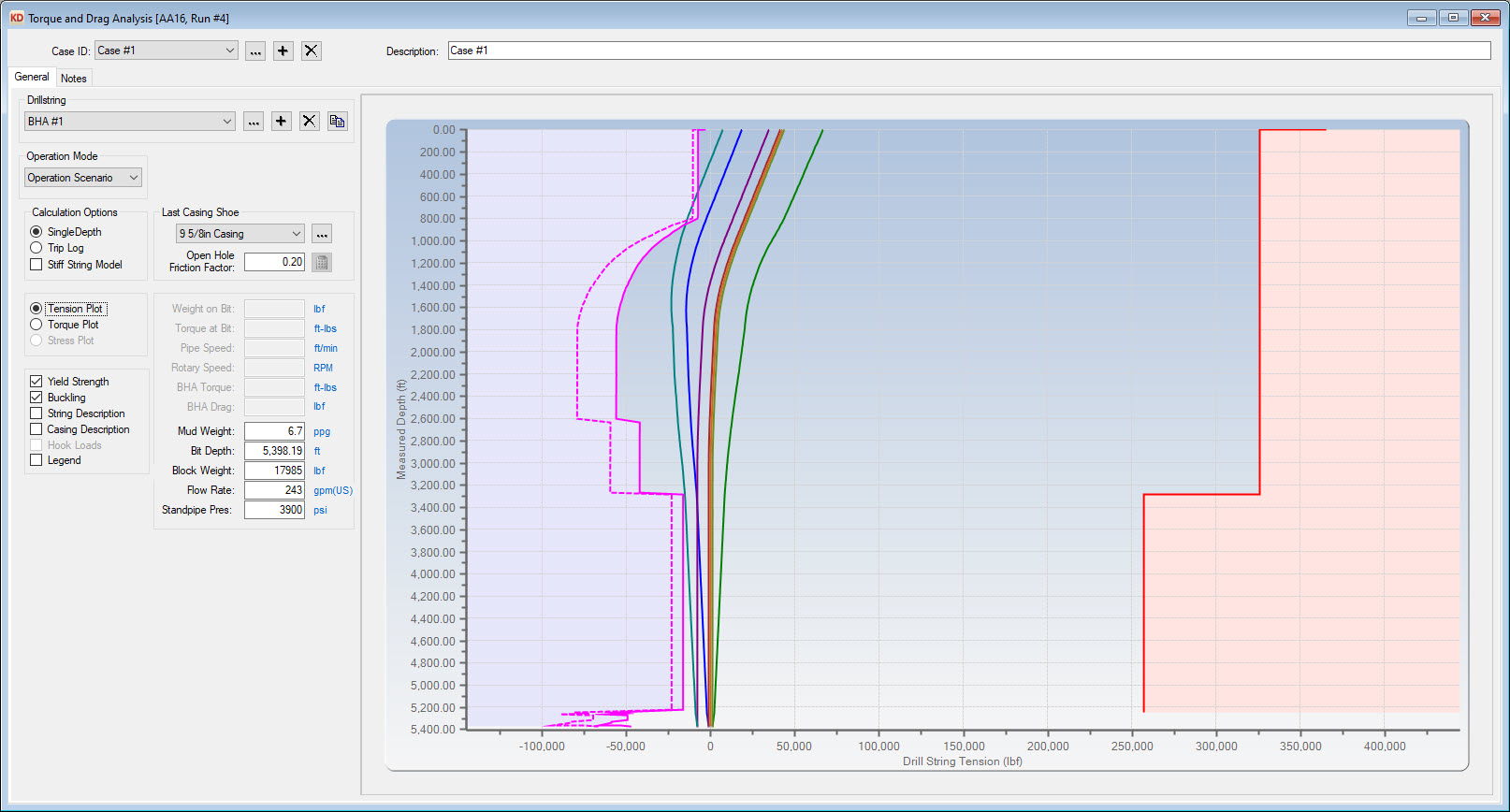Click Standpipe Pres value field

point(274,510)
